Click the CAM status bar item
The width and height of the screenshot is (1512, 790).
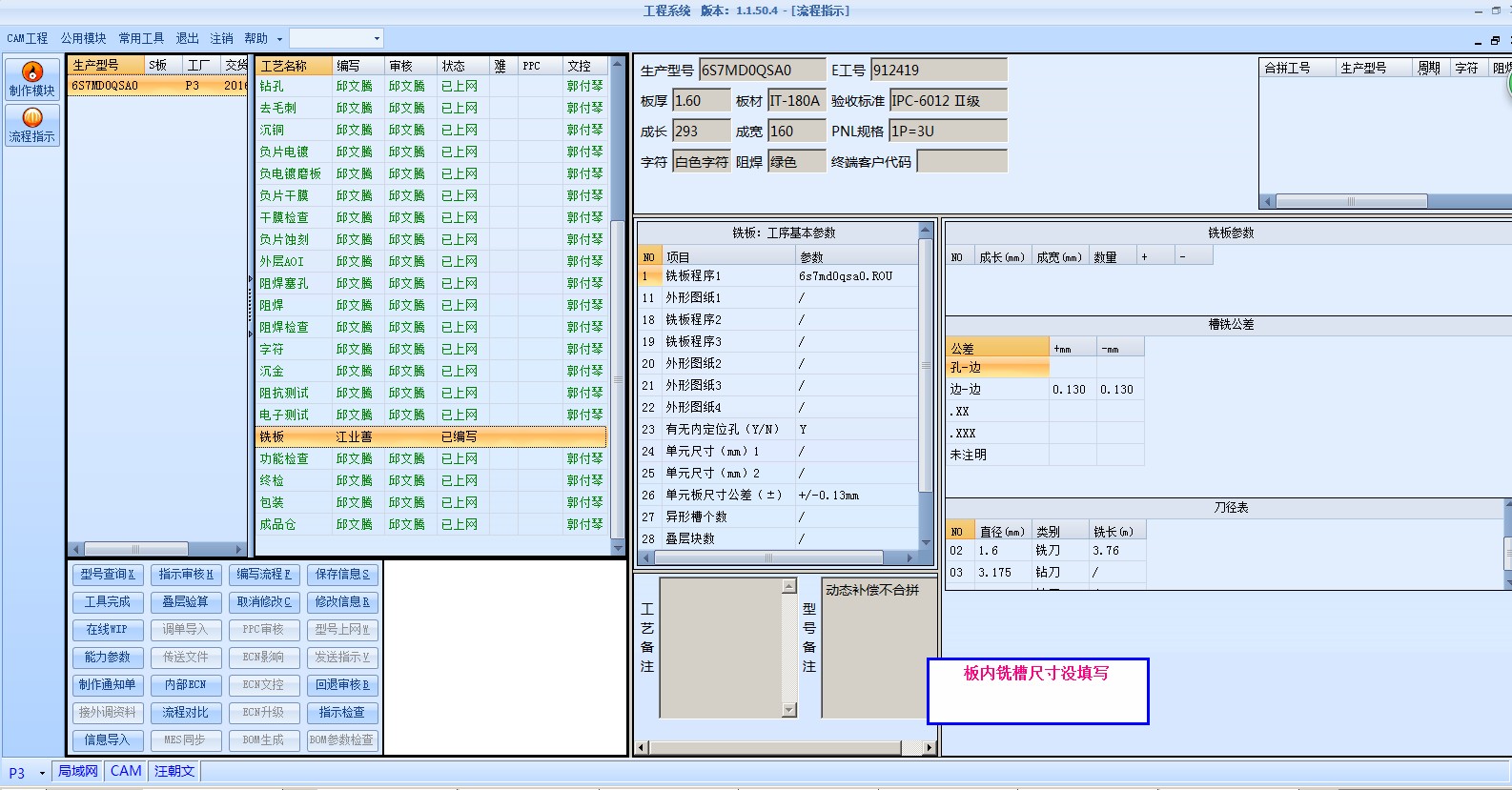click(126, 772)
